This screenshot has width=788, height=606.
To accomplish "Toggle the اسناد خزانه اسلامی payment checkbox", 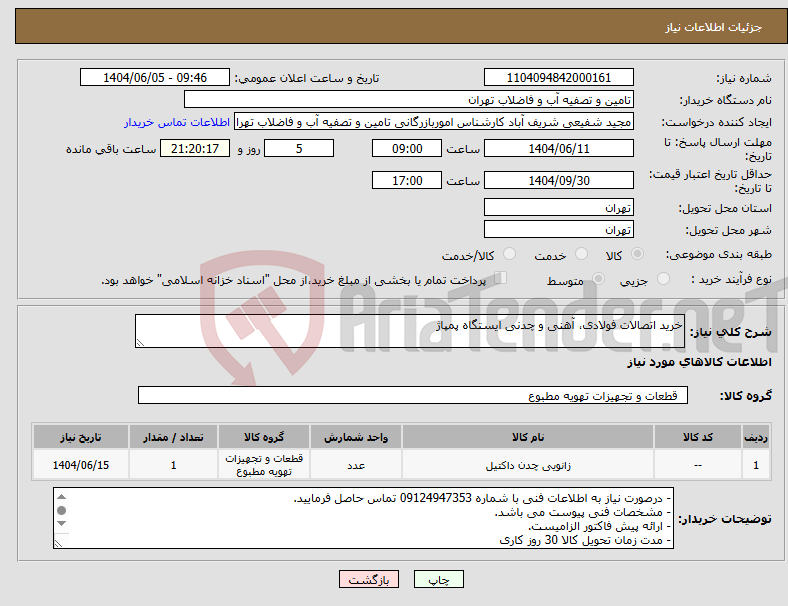I will click(x=501, y=278).
